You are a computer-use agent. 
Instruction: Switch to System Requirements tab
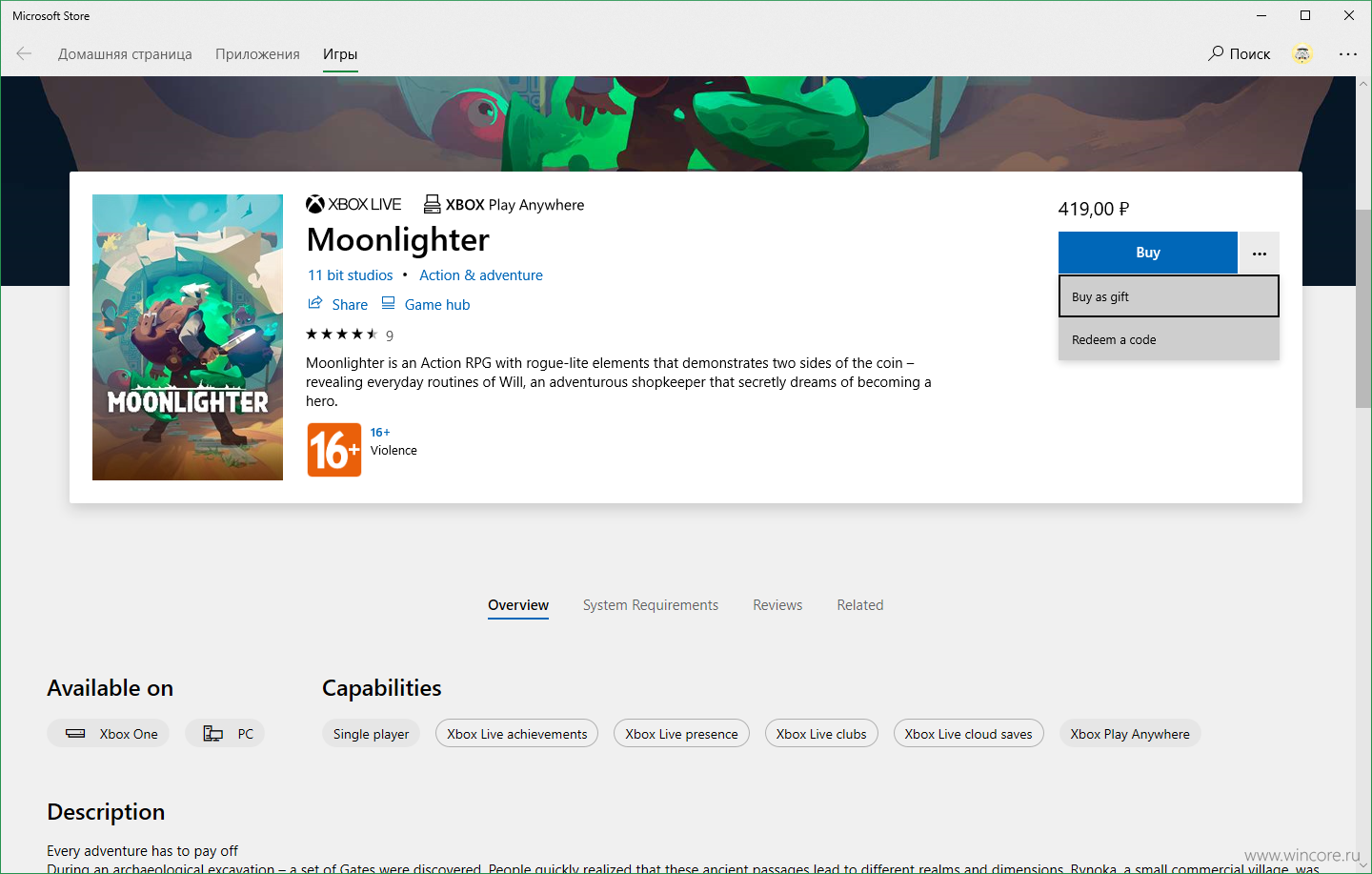[x=651, y=605]
